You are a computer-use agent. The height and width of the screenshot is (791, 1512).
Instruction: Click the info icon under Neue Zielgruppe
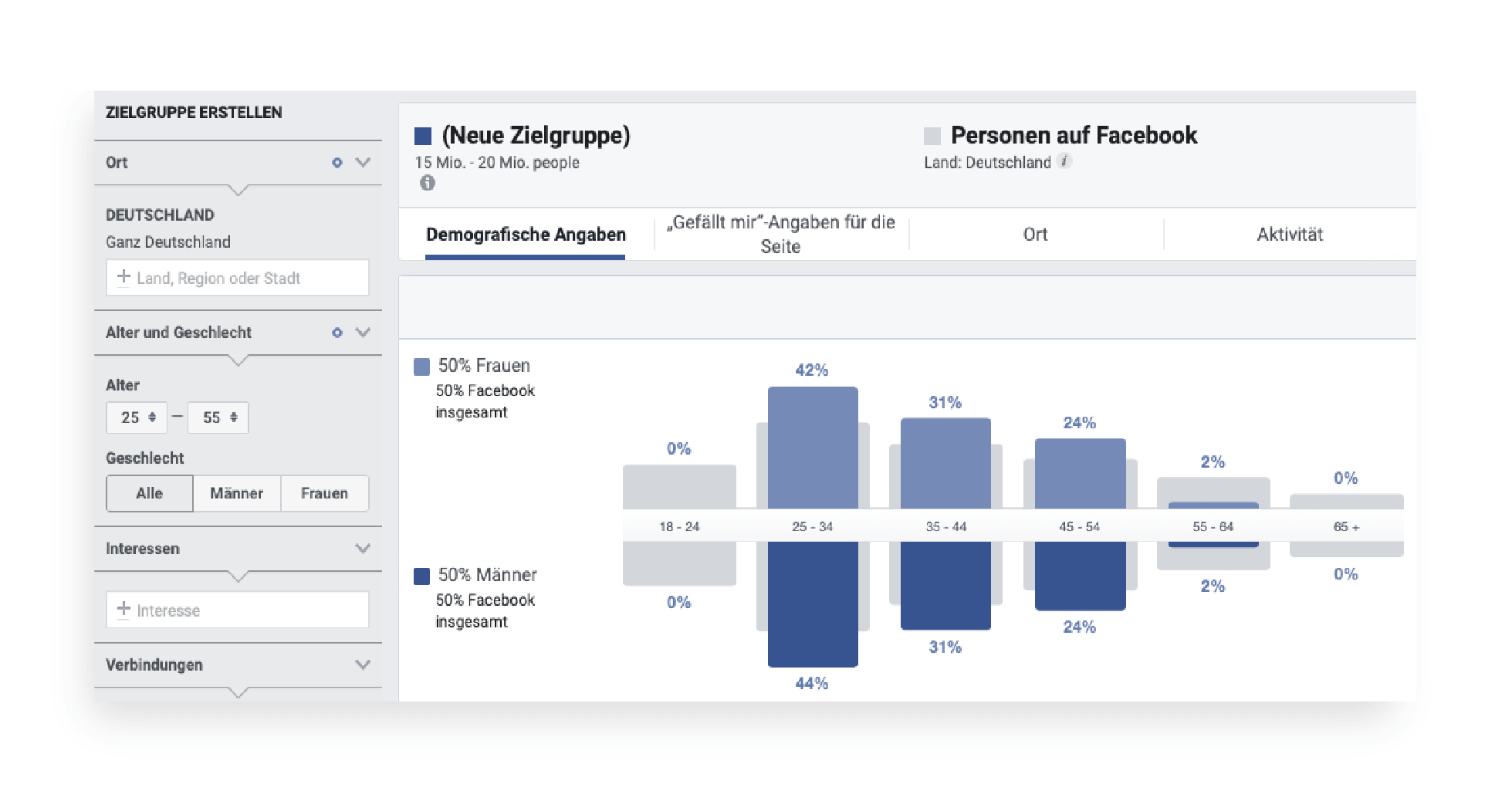[428, 183]
